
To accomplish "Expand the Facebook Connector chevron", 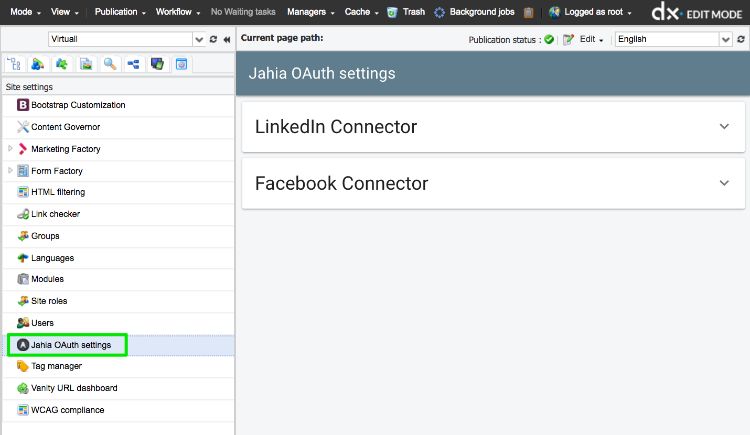I will point(724,183).
